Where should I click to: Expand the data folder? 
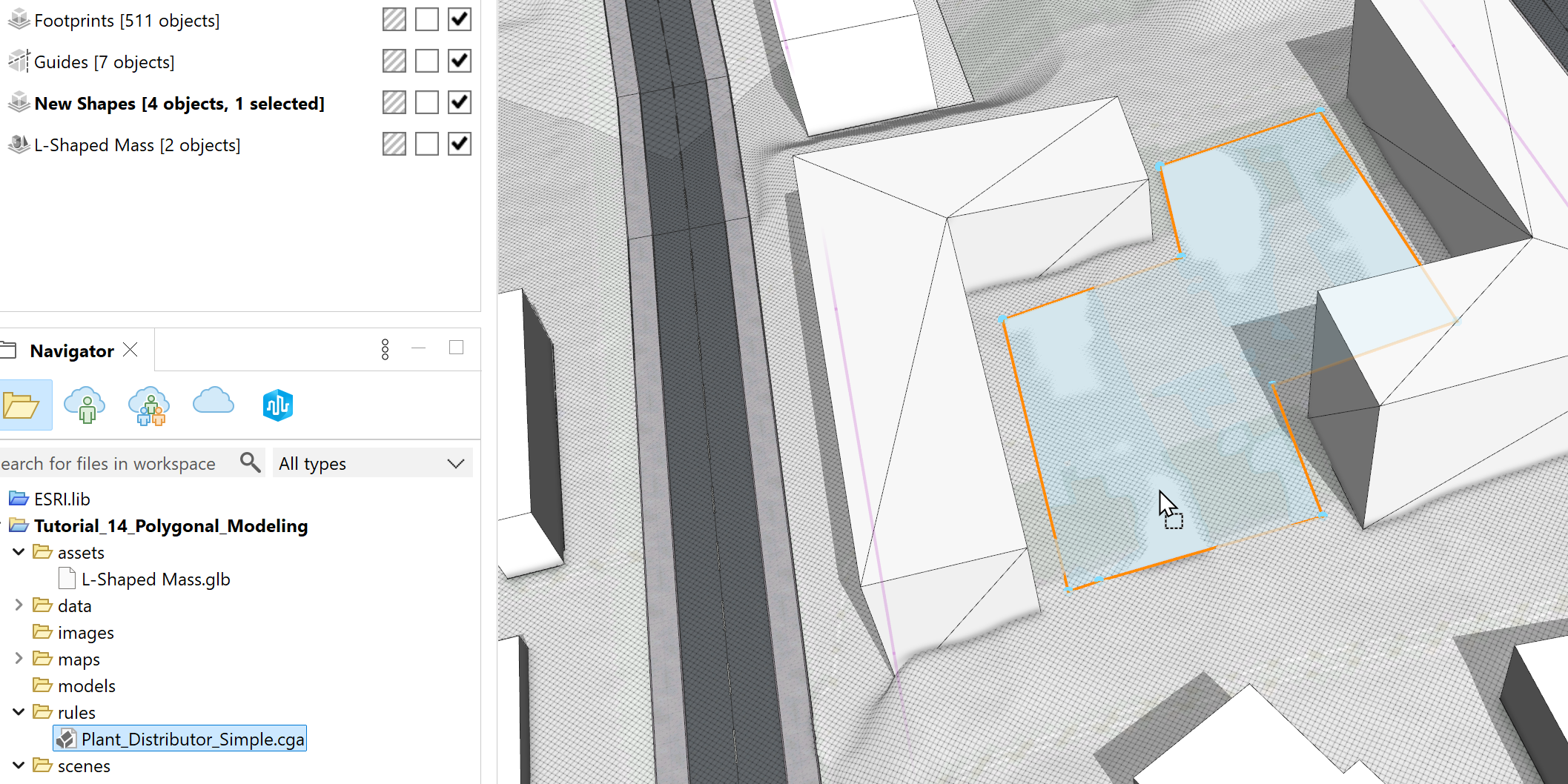tap(19, 605)
